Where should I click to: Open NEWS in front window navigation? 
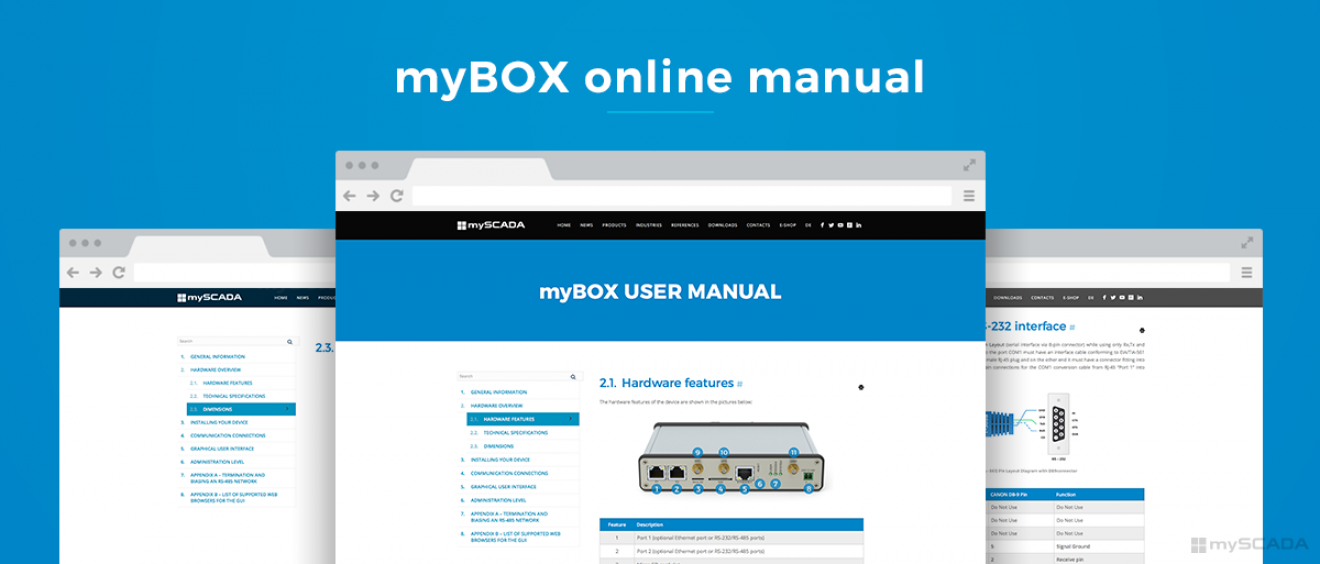pyautogui.click(x=586, y=225)
